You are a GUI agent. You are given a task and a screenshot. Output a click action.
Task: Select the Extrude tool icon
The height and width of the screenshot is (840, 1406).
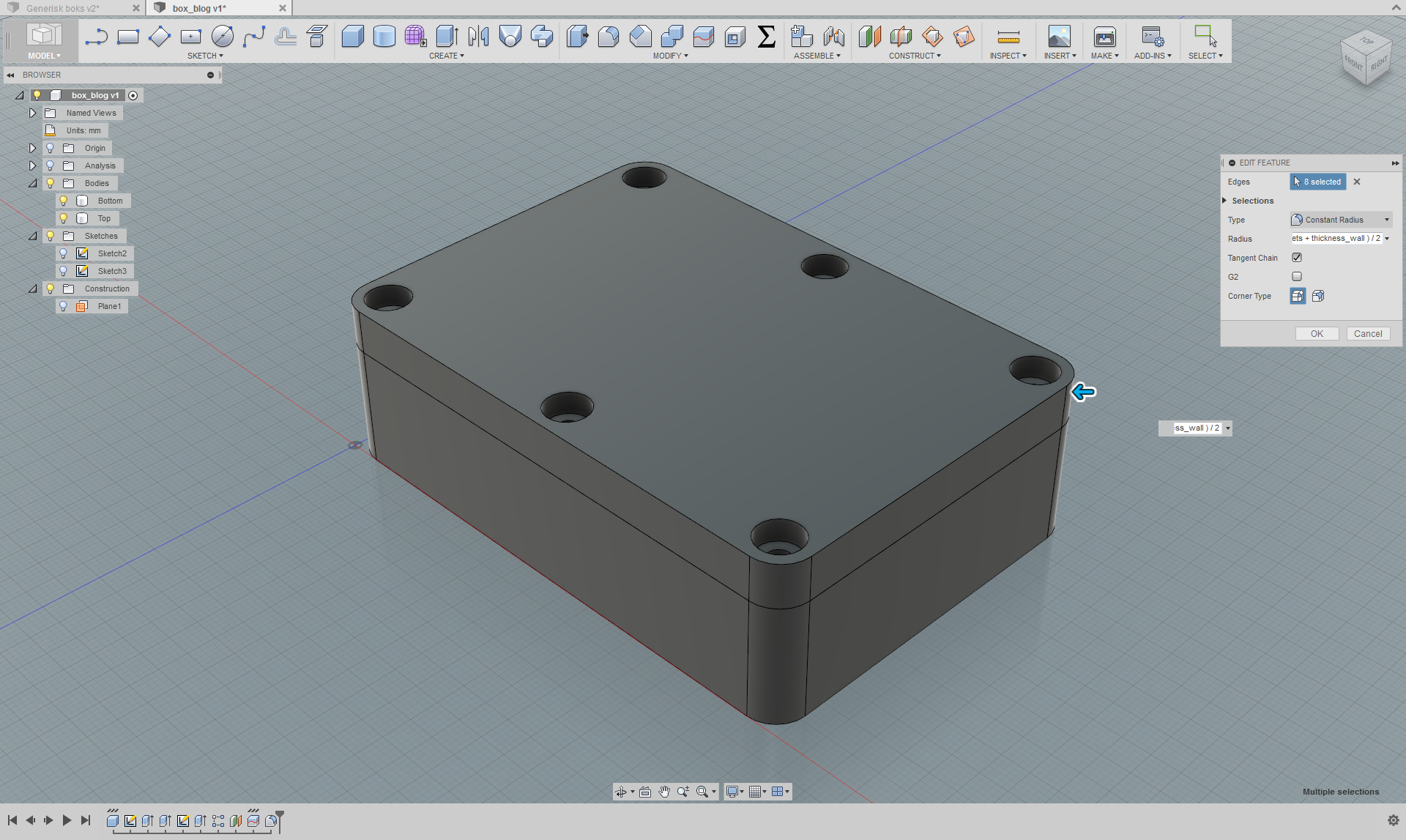click(447, 36)
